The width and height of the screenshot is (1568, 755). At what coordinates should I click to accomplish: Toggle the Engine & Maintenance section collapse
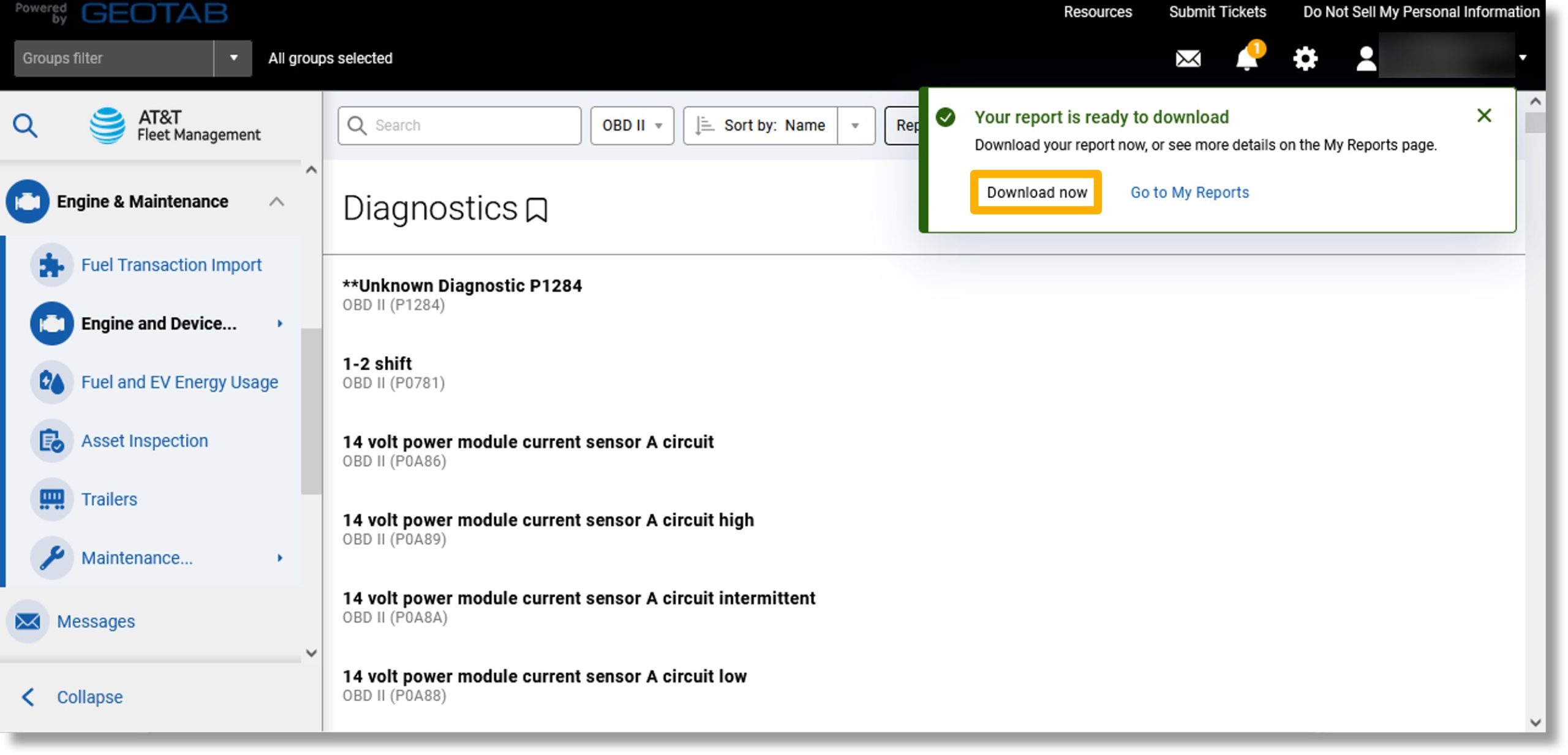(278, 201)
